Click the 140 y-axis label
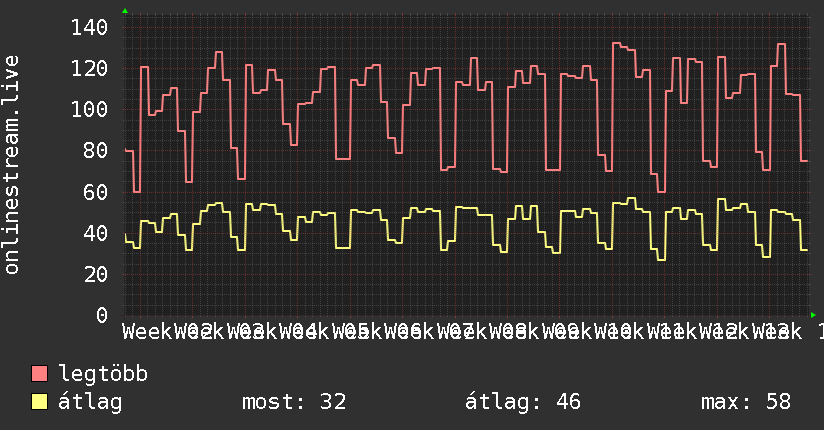 coord(89,27)
